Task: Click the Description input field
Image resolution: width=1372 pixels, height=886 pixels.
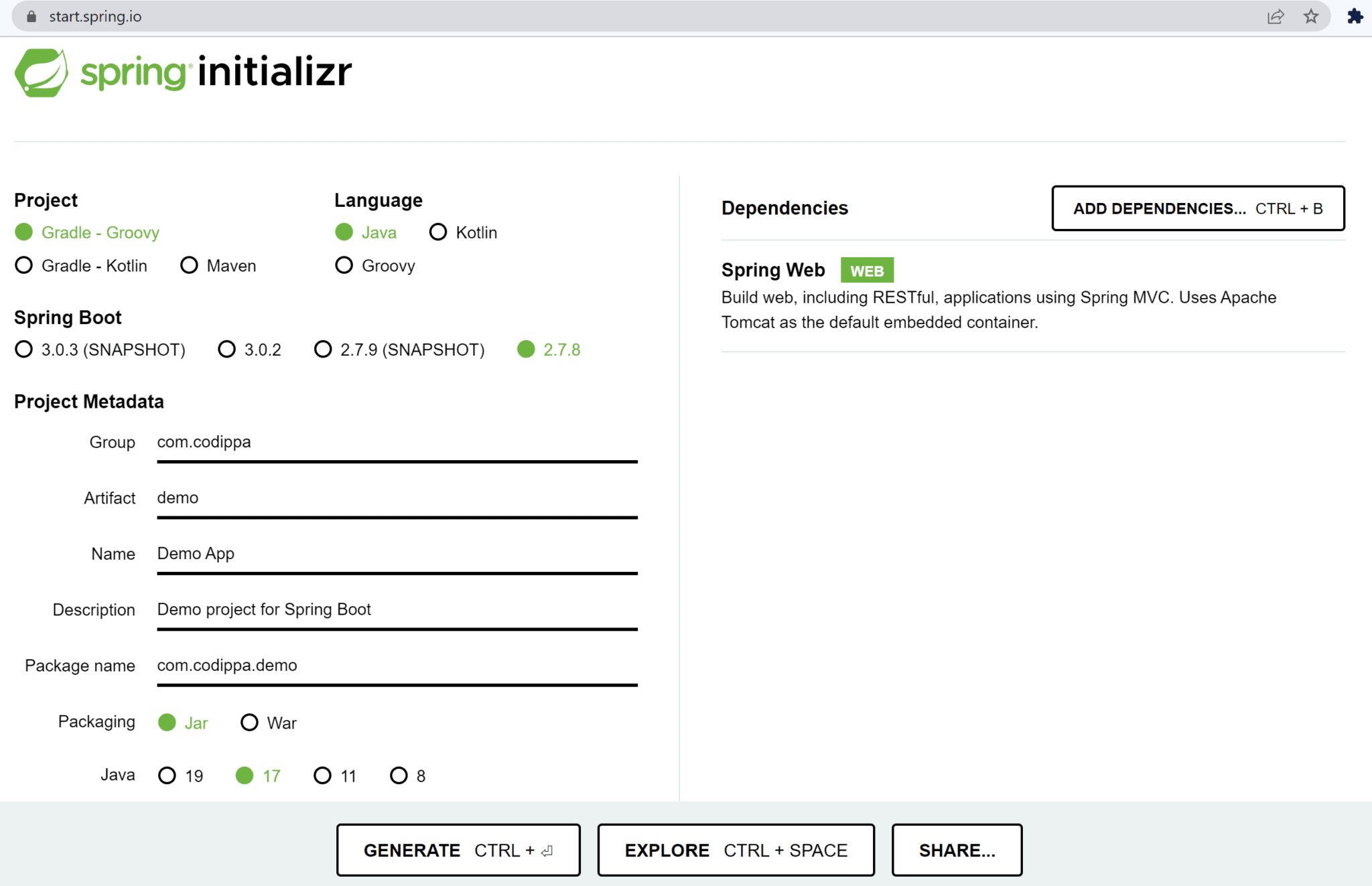Action: pyautogui.click(x=397, y=609)
